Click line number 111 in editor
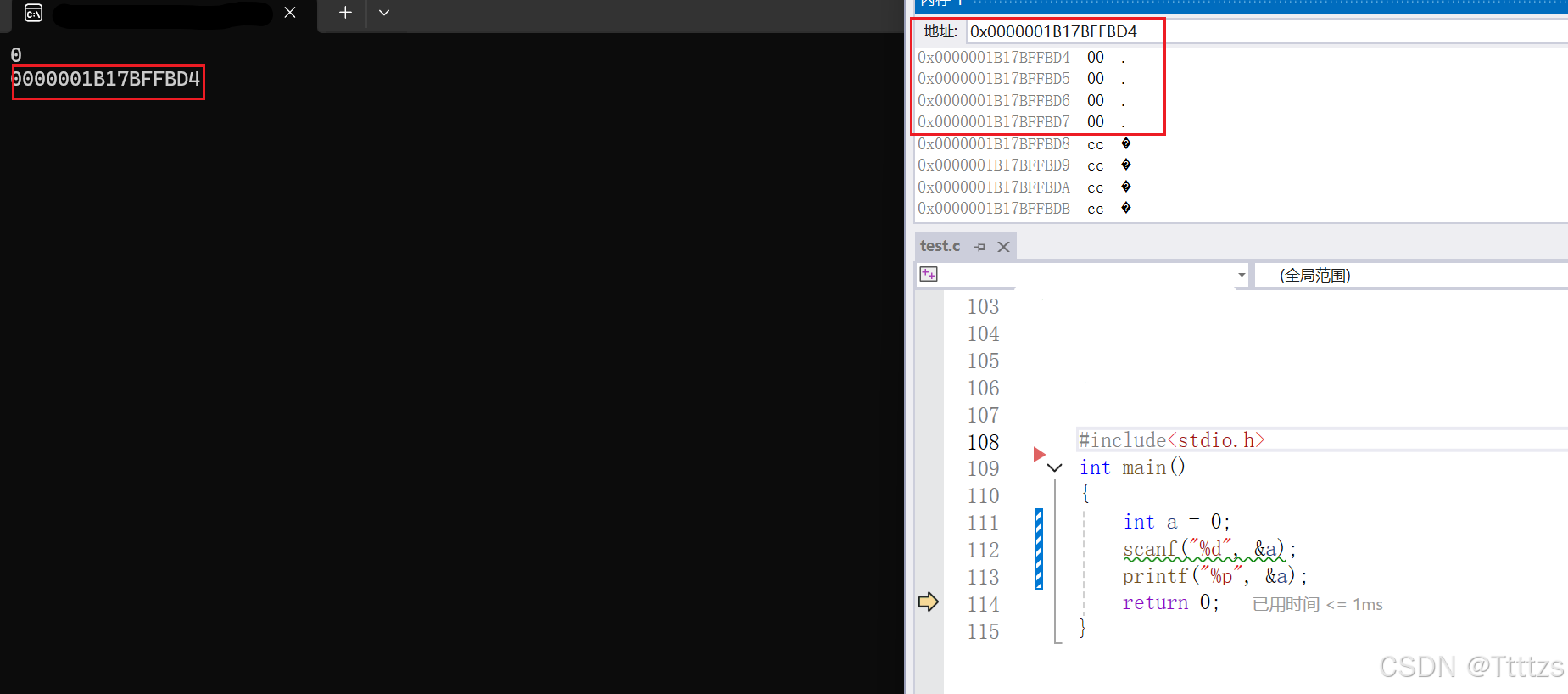The height and width of the screenshot is (694, 1568). click(x=984, y=523)
